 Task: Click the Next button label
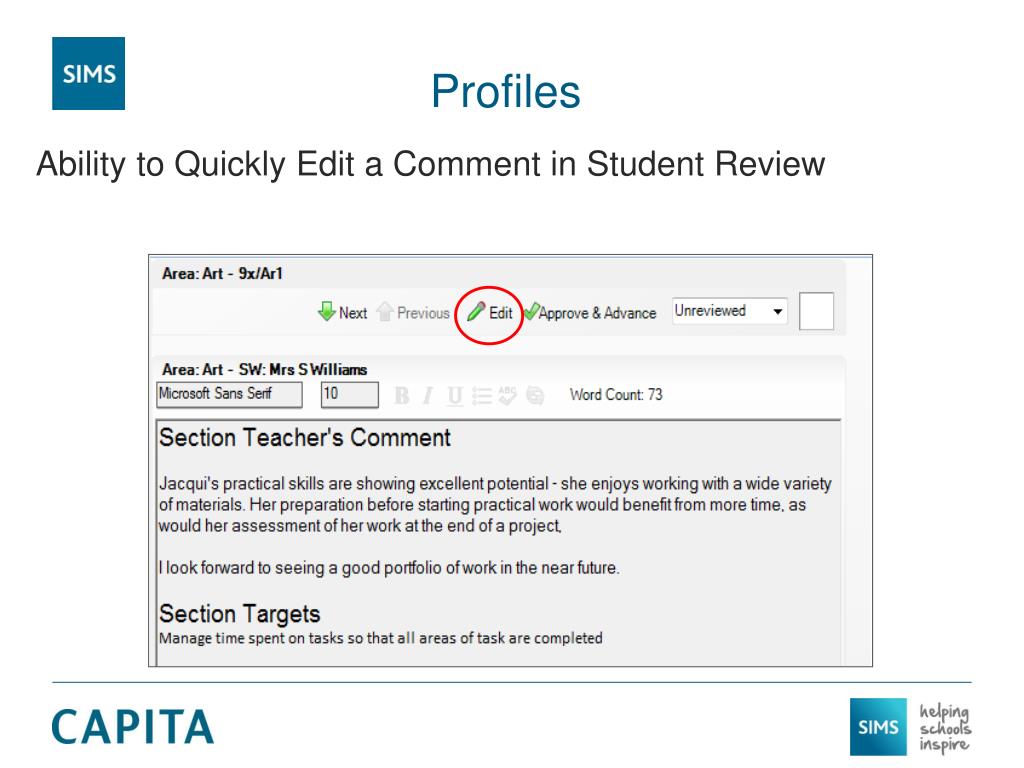pyautogui.click(x=353, y=313)
